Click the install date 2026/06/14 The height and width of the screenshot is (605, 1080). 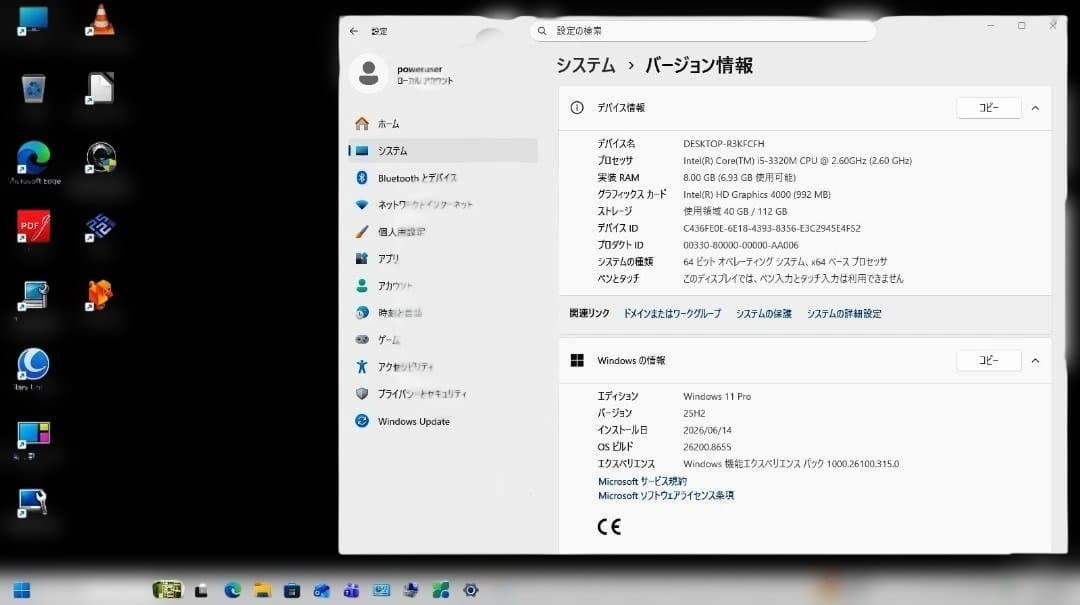[707, 431]
